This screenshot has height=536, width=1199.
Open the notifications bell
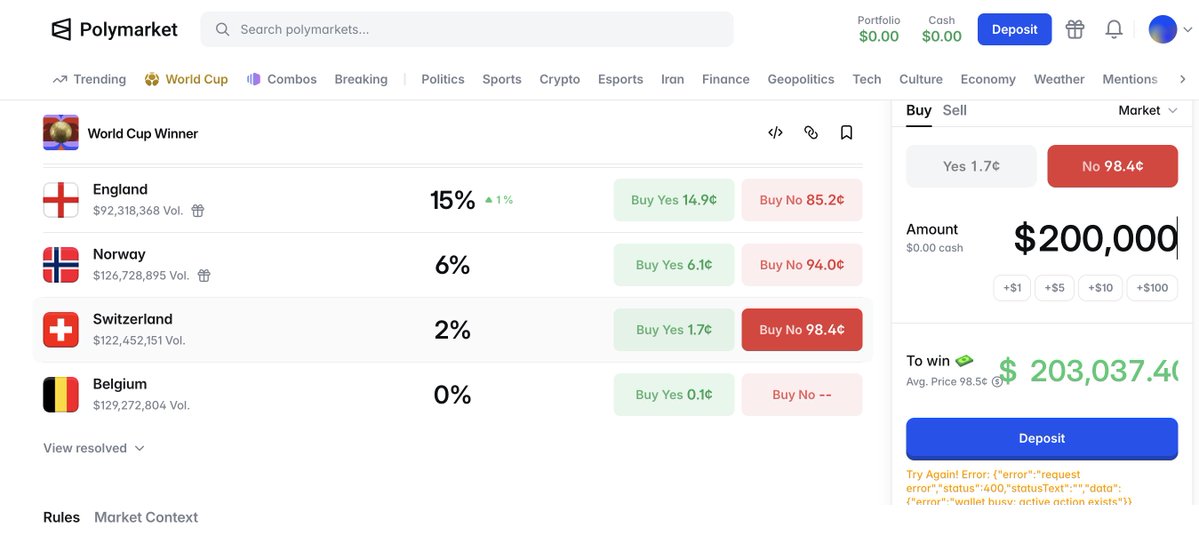(x=1114, y=30)
